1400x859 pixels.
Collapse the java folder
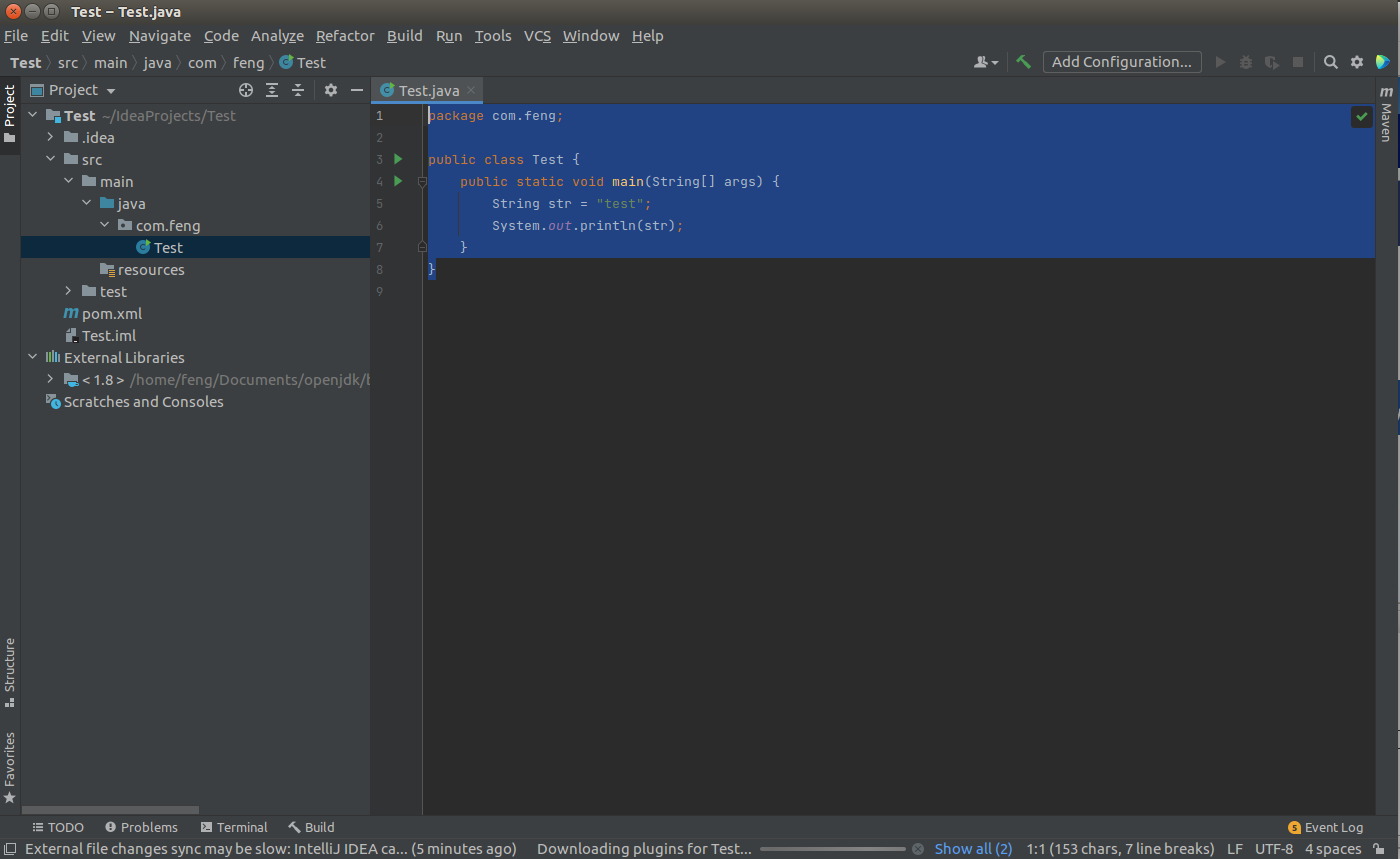point(87,204)
